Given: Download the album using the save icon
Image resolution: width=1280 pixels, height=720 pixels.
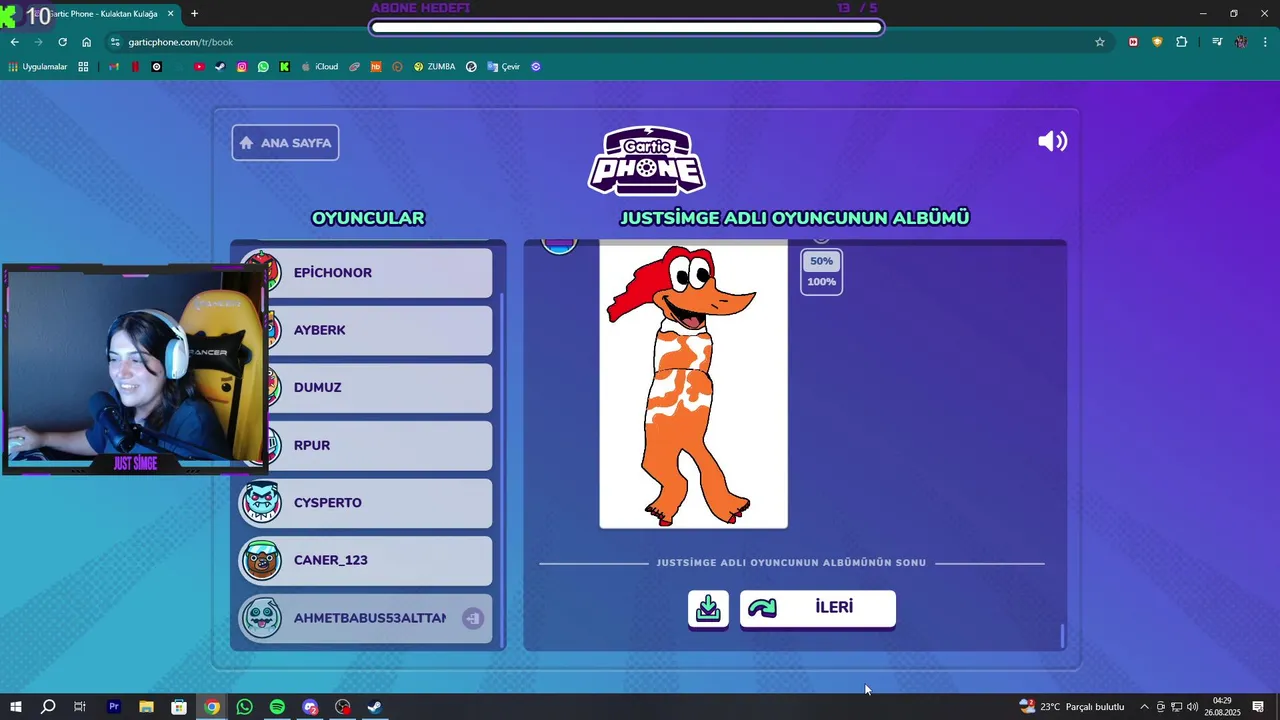Looking at the screenshot, I should [708, 608].
